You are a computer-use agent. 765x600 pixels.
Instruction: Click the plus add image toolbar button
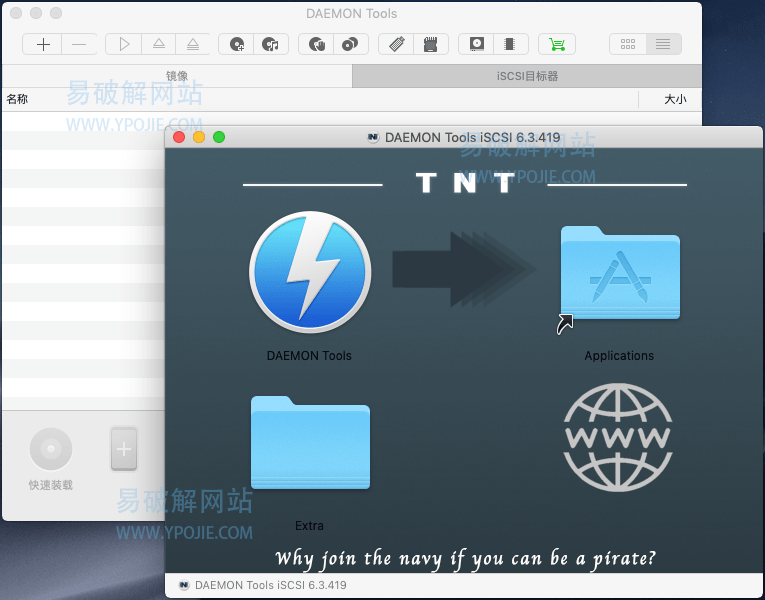click(42, 44)
